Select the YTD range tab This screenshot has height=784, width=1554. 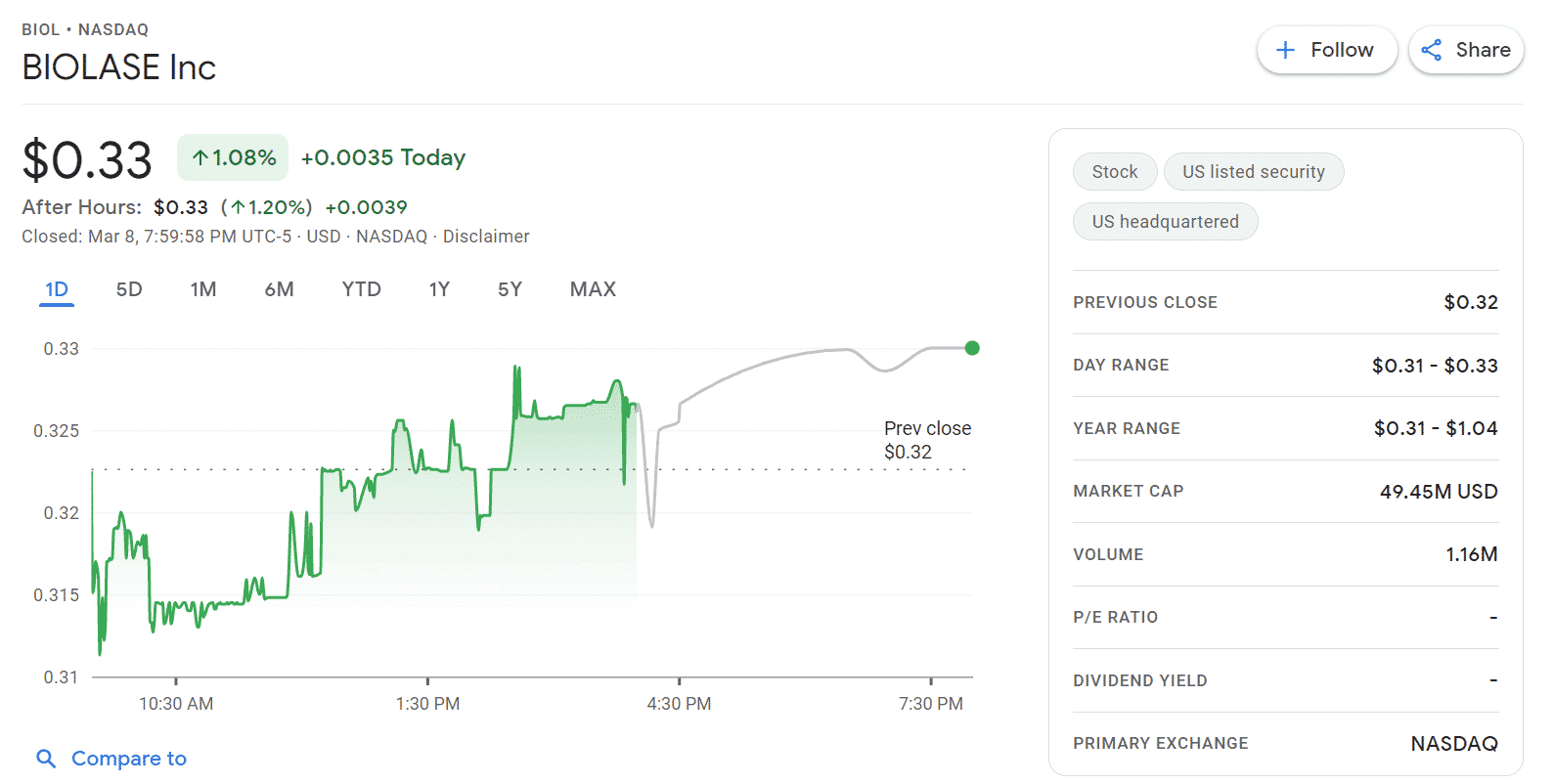pyautogui.click(x=361, y=289)
